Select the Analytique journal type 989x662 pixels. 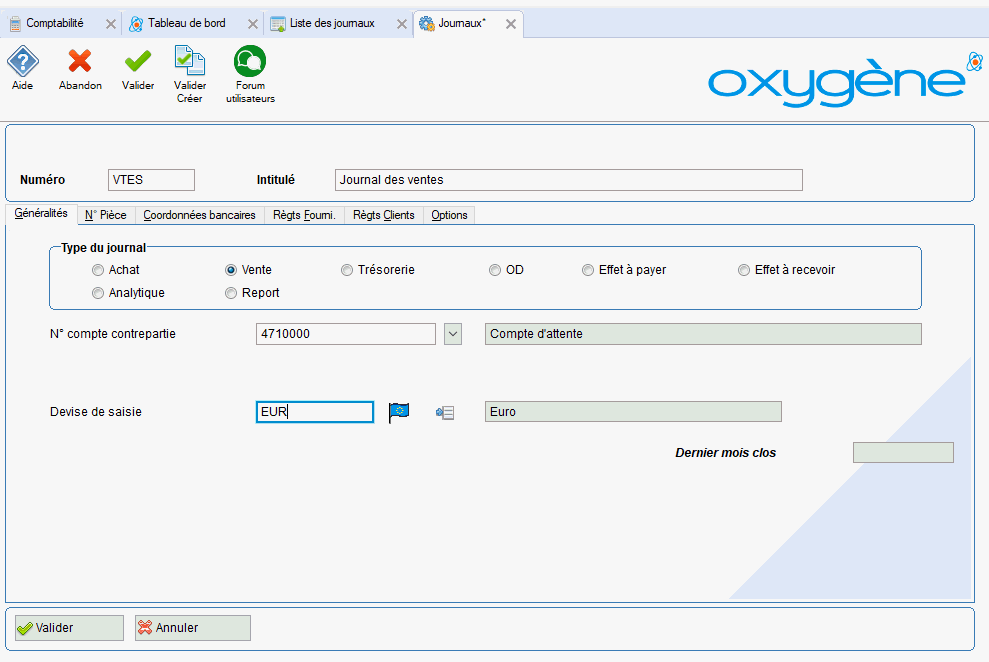[98, 293]
